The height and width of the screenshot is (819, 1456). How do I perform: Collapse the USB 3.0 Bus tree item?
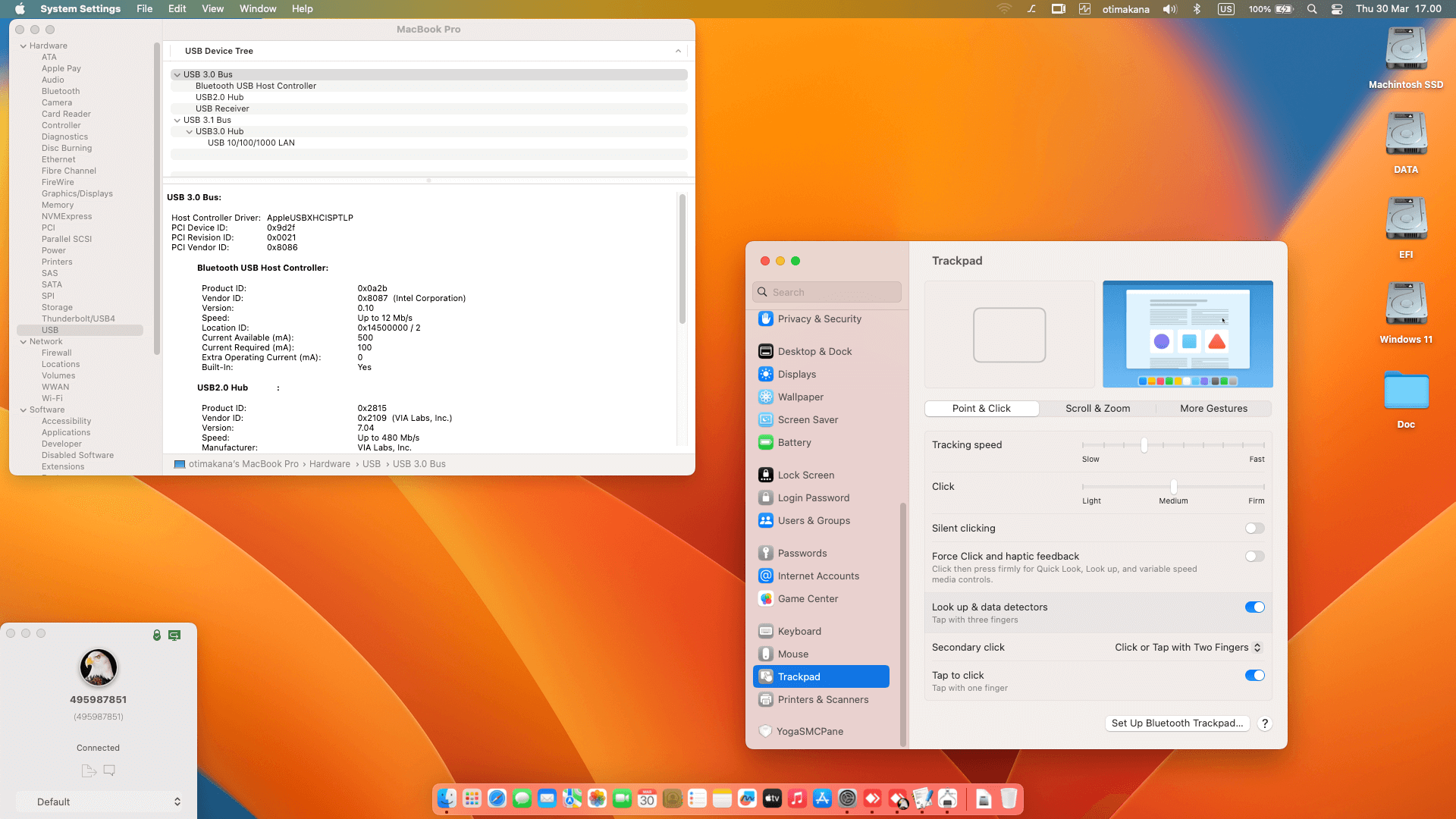coord(177,74)
